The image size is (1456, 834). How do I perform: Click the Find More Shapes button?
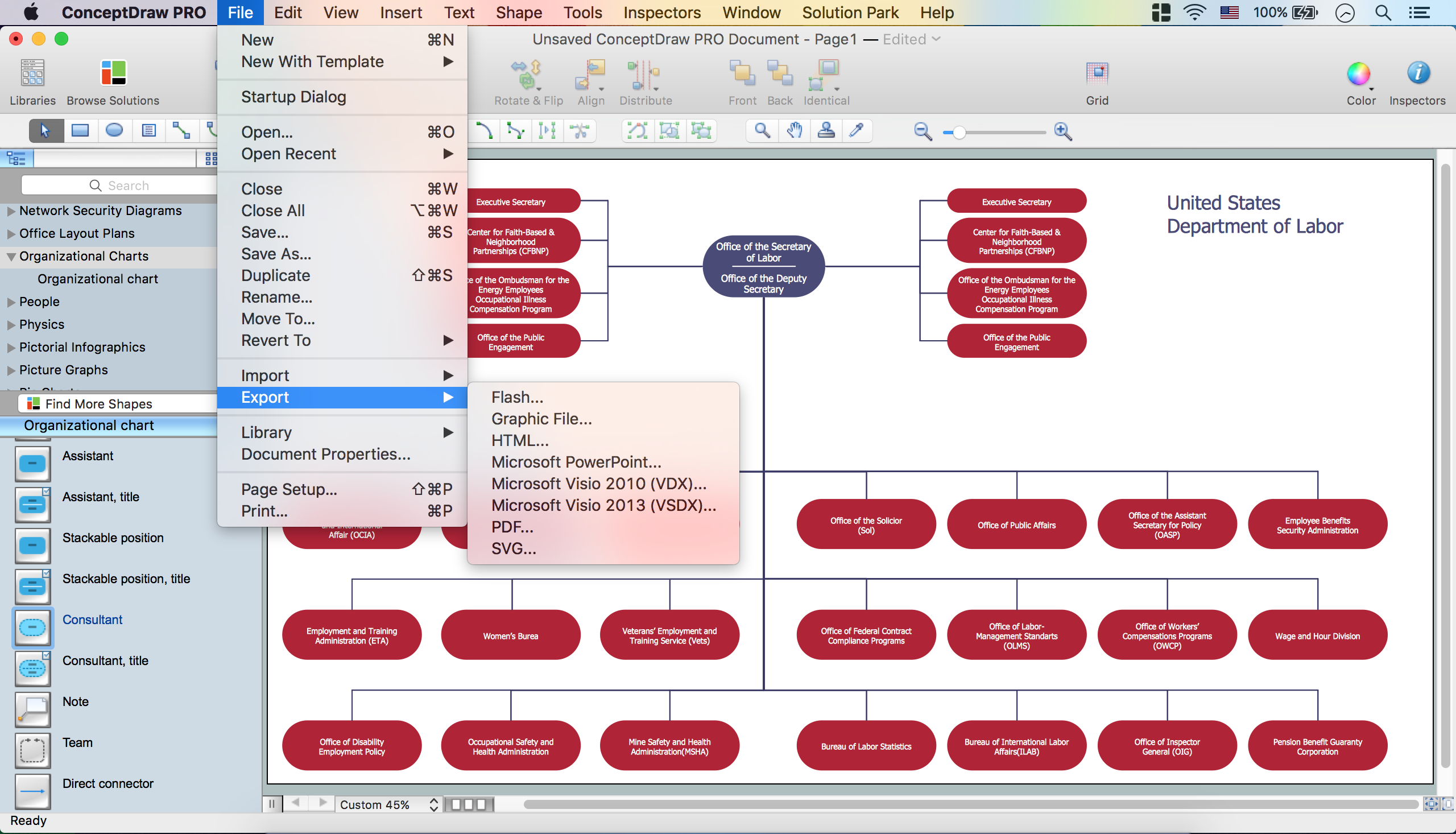99,403
